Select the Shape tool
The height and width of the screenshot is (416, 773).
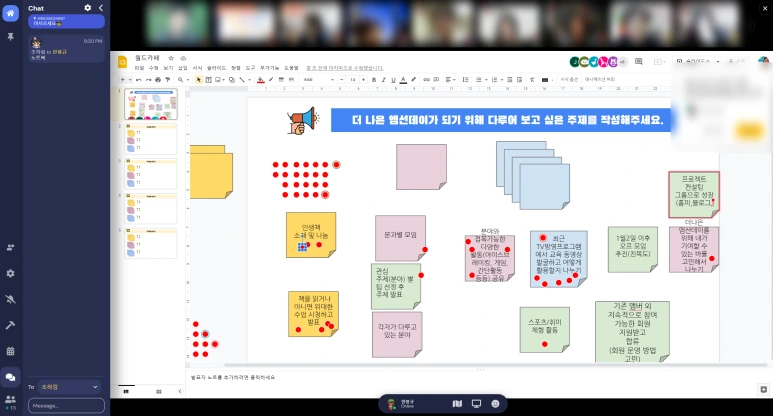pos(232,79)
